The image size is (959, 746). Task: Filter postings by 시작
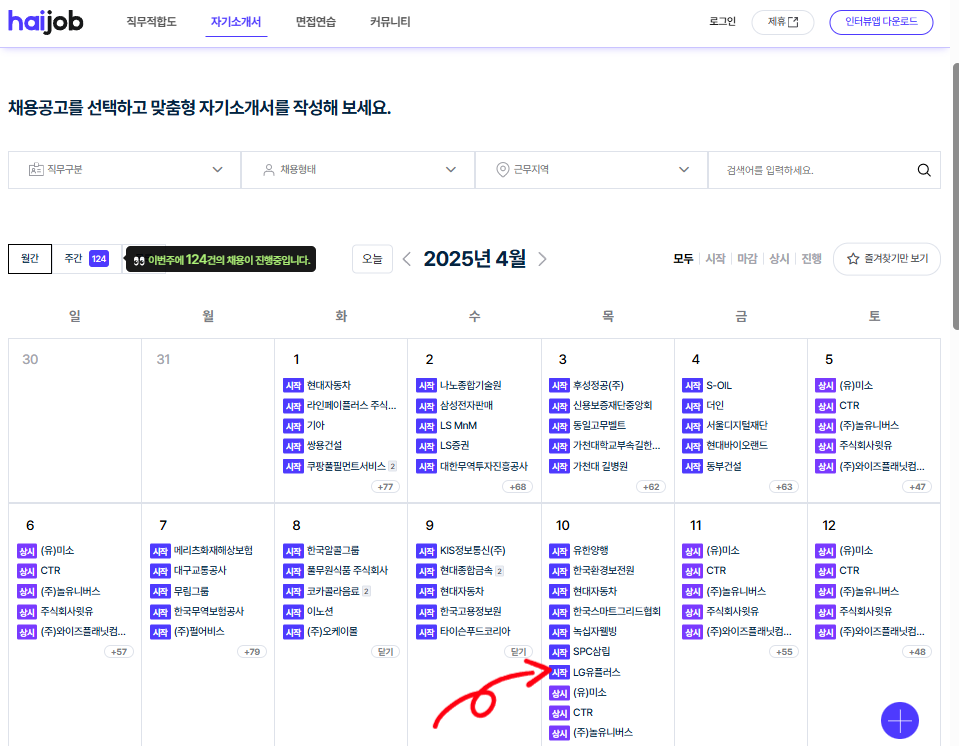tap(715, 259)
